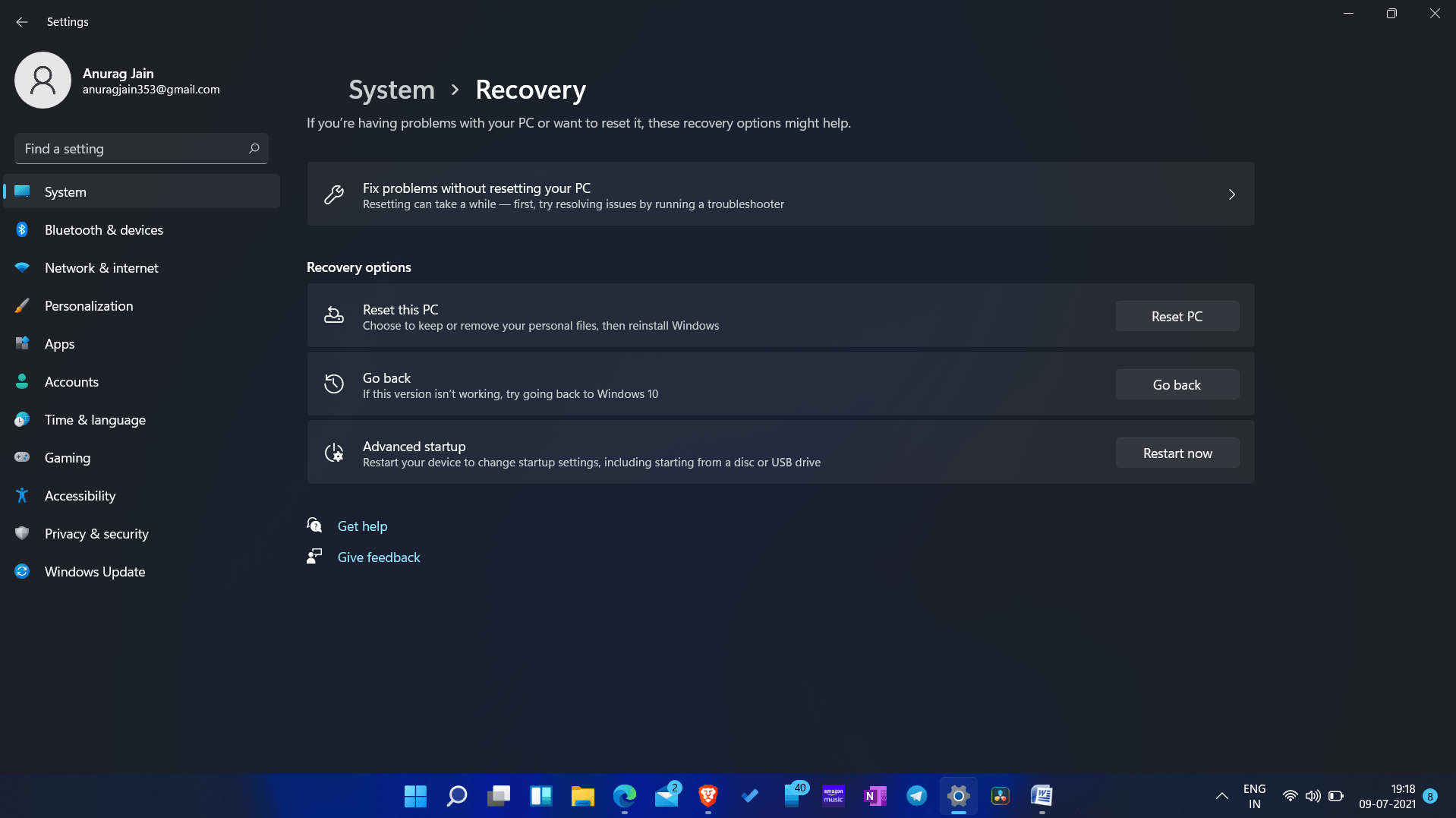This screenshot has height=818, width=1456.
Task: Click the Anurag Jain account avatar
Action: coord(43,80)
